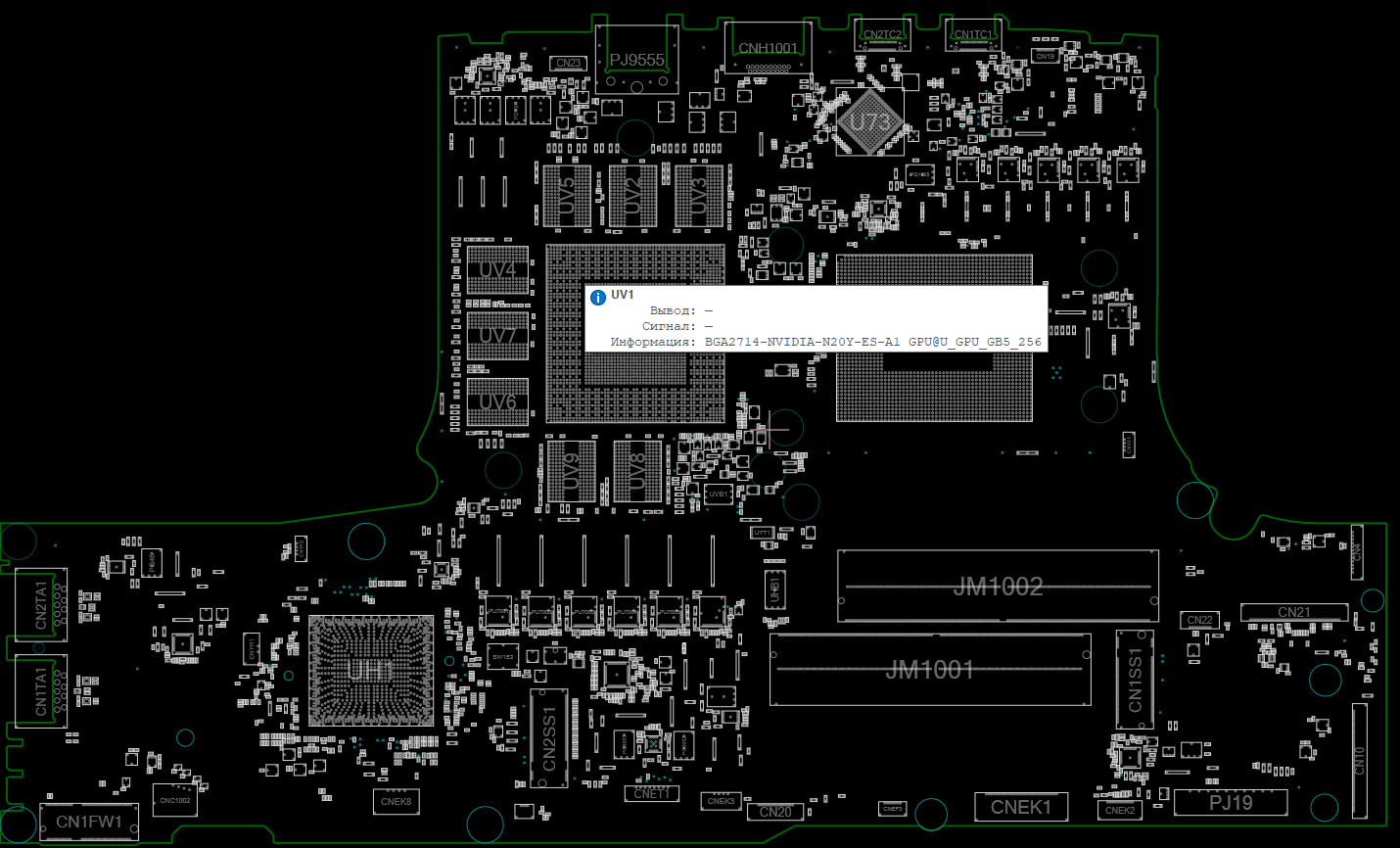Viewport: 1400px width, 848px height.
Task: Click the blue info icon in the UV1 tooltip
Action: (598, 298)
